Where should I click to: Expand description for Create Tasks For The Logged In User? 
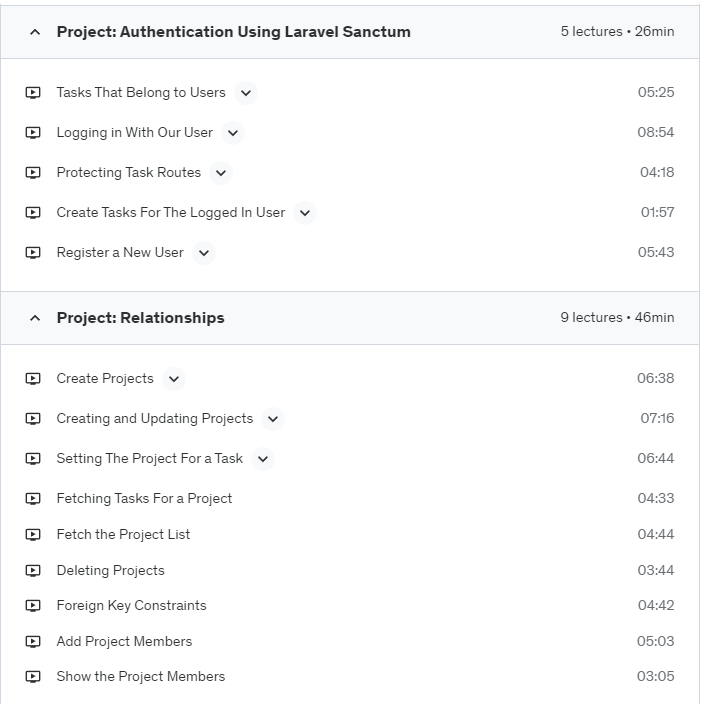coord(305,213)
